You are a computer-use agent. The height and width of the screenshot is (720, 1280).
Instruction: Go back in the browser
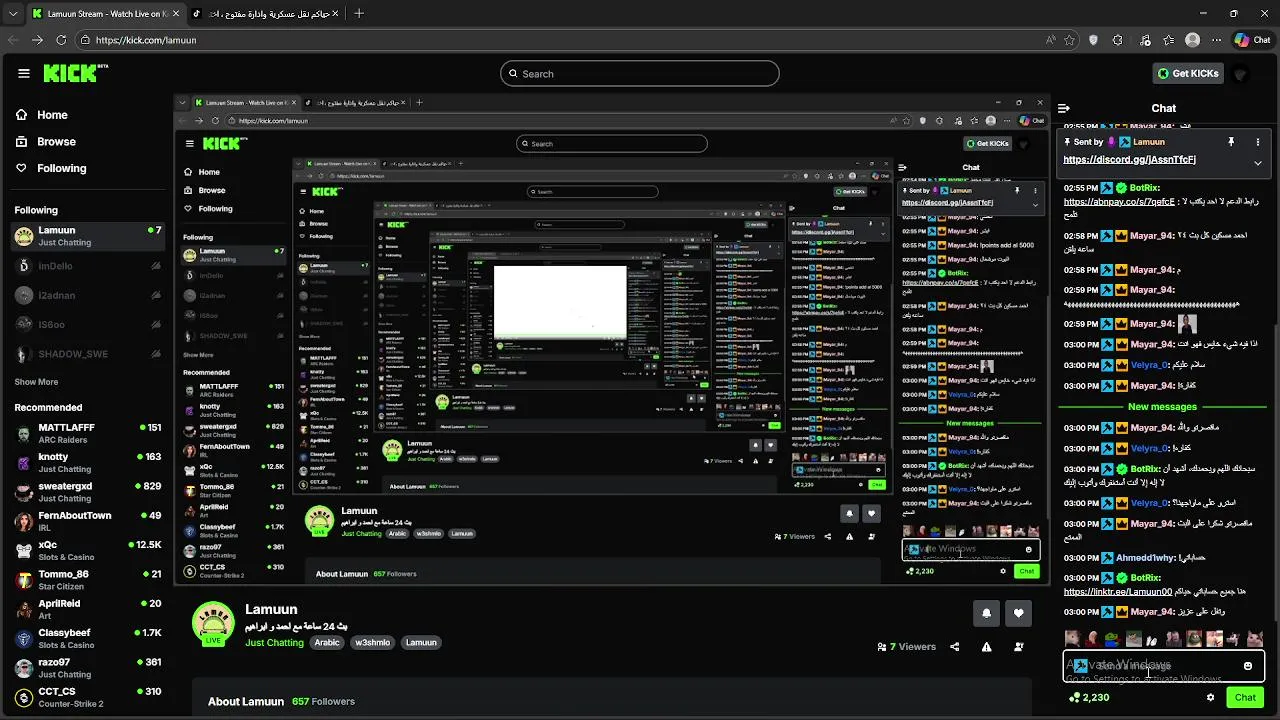(x=14, y=40)
